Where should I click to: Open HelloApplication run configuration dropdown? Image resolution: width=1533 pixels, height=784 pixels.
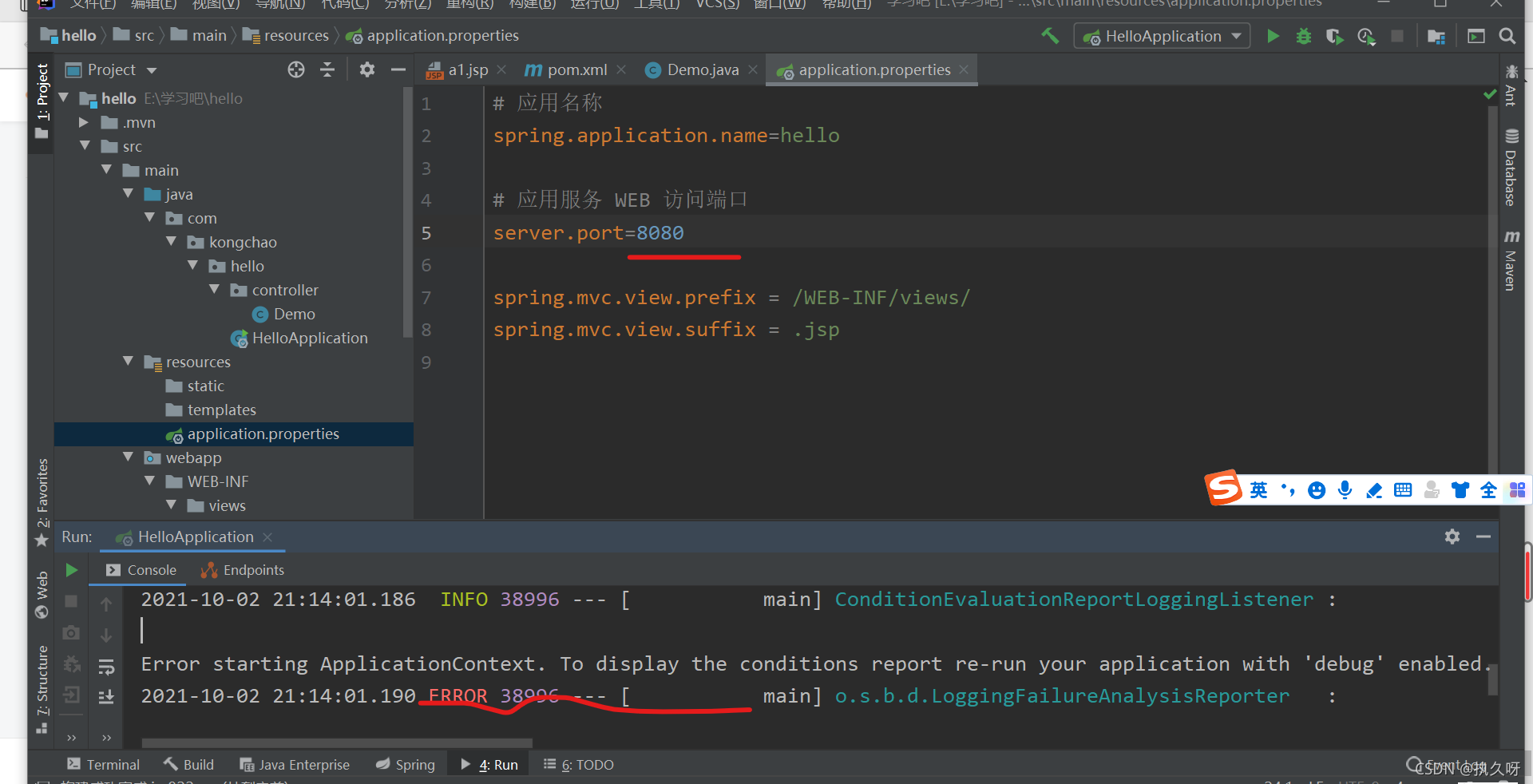tap(1162, 36)
